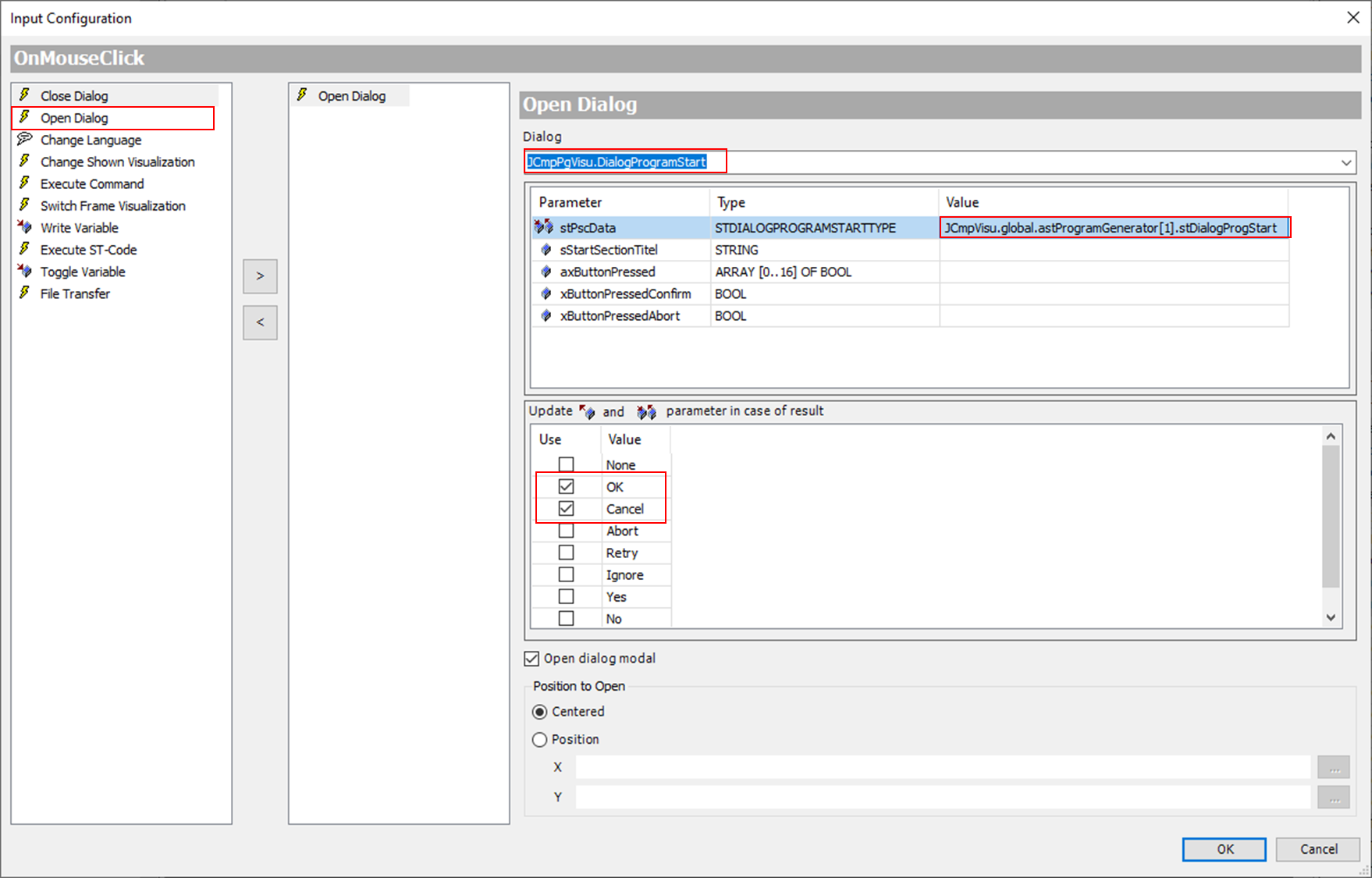Open browse button for X position field
Screen dimensions: 1372x878
(x=1333, y=767)
